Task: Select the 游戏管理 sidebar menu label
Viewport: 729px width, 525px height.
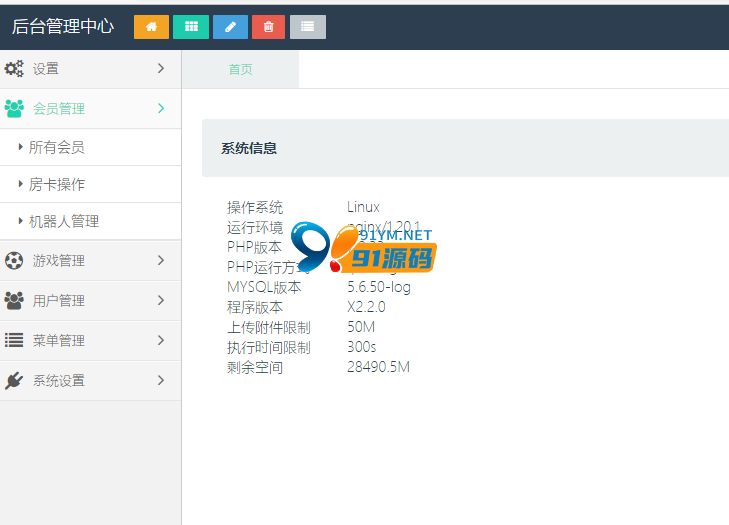Action: (59, 260)
